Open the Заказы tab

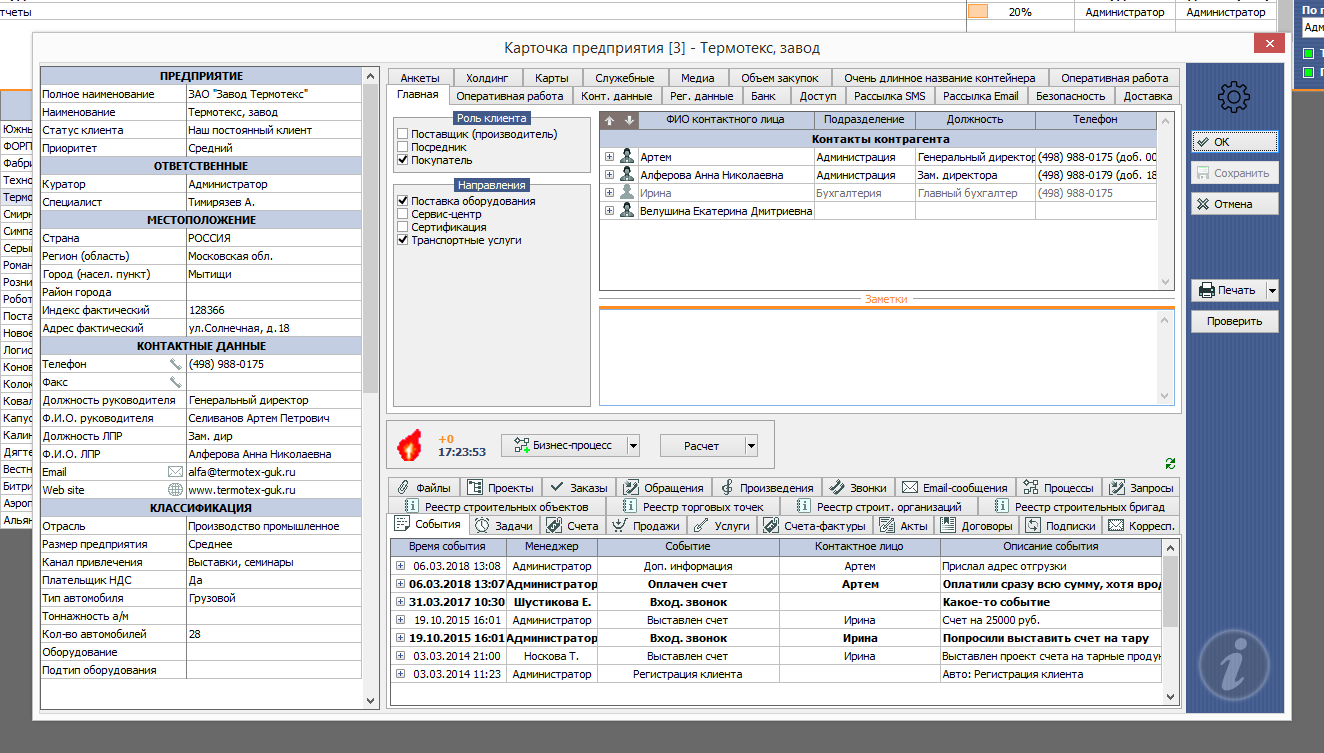(579, 488)
